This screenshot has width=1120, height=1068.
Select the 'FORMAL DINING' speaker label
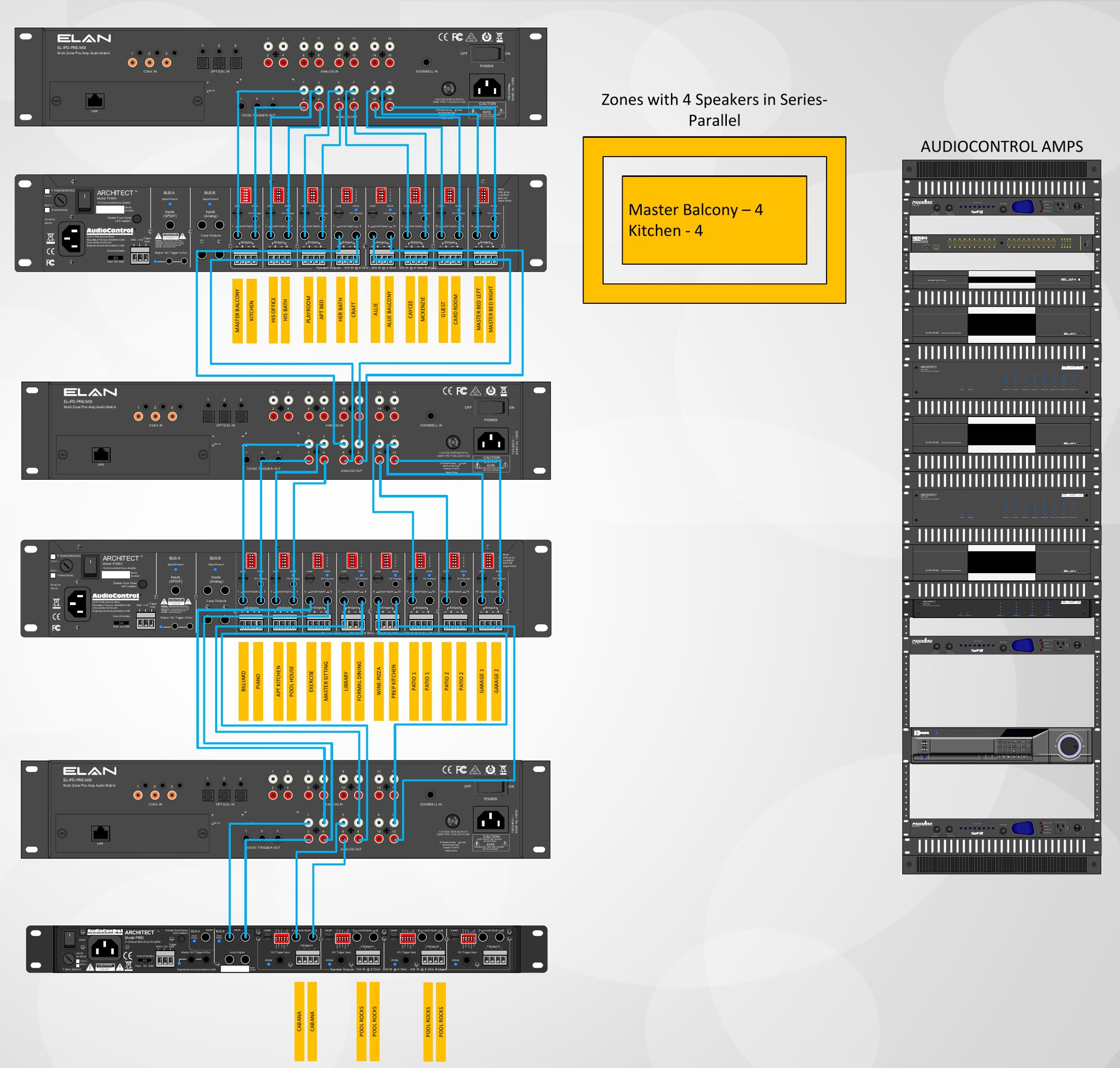[359, 681]
